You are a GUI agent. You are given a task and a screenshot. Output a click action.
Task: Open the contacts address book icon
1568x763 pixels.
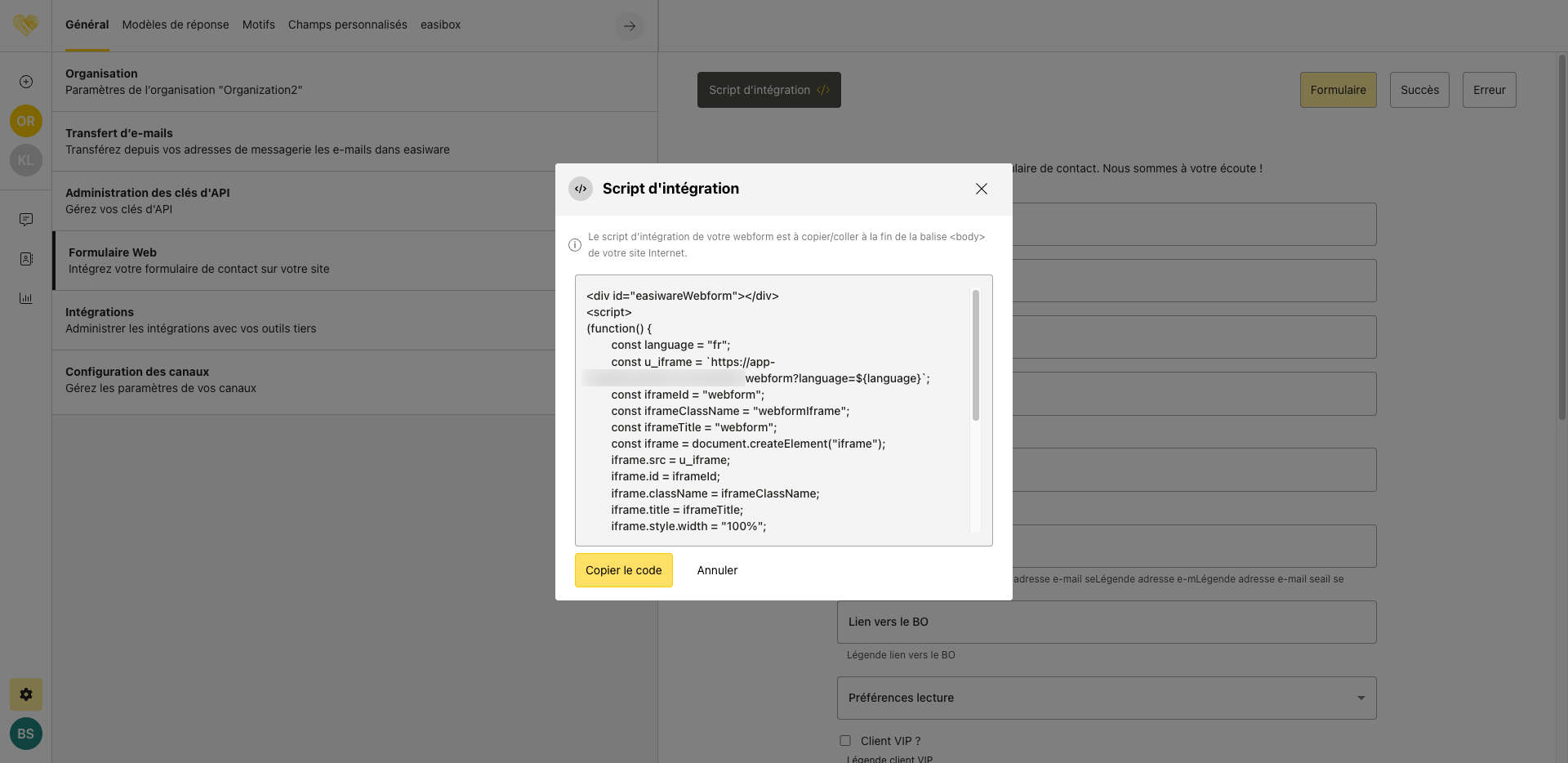click(26, 259)
